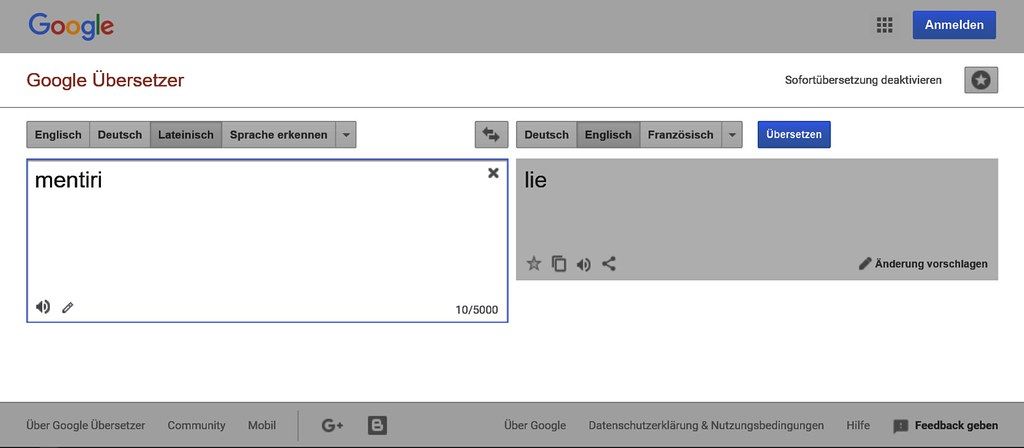The height and width of the screenshot is (448, 1024).
Task: Select Englisch as target language
Action: pos(608,135)
